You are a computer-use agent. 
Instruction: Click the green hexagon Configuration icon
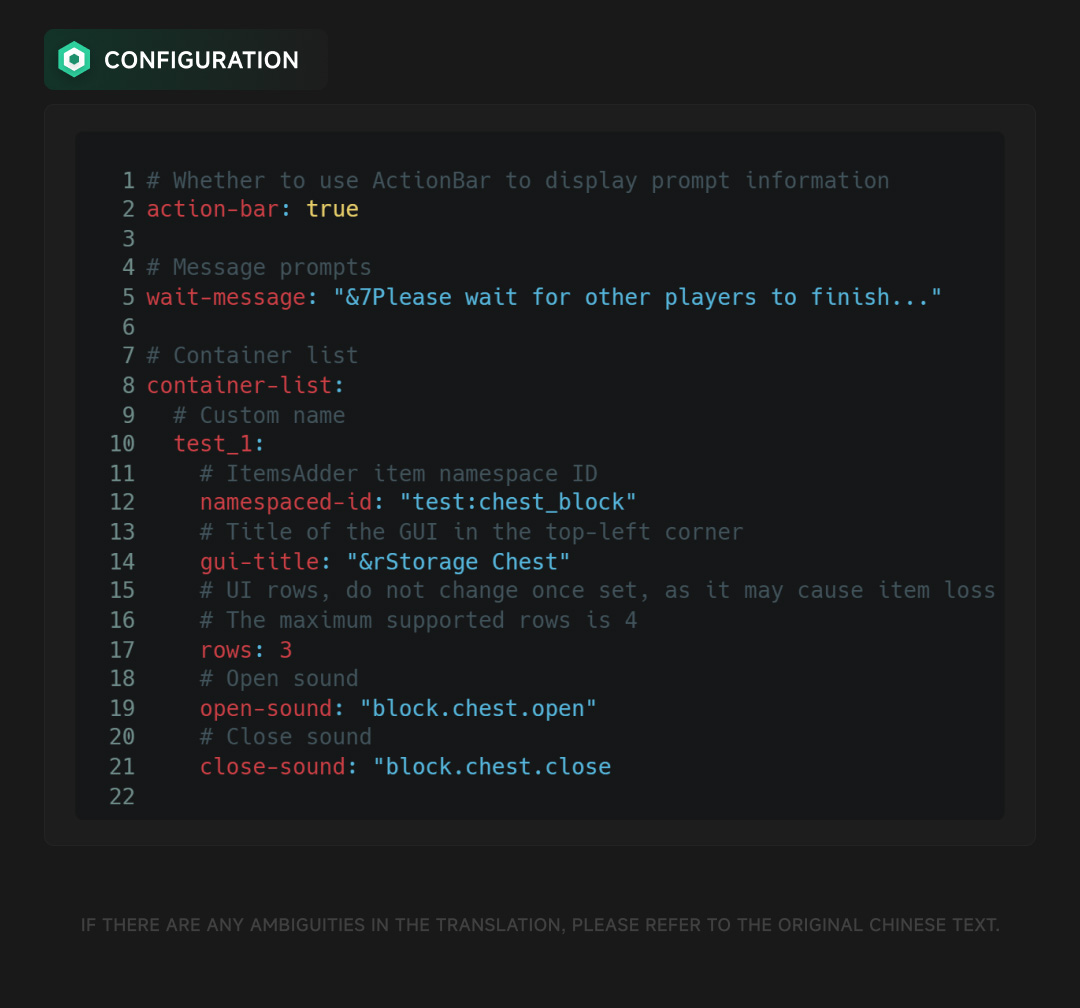pos(74,60)
